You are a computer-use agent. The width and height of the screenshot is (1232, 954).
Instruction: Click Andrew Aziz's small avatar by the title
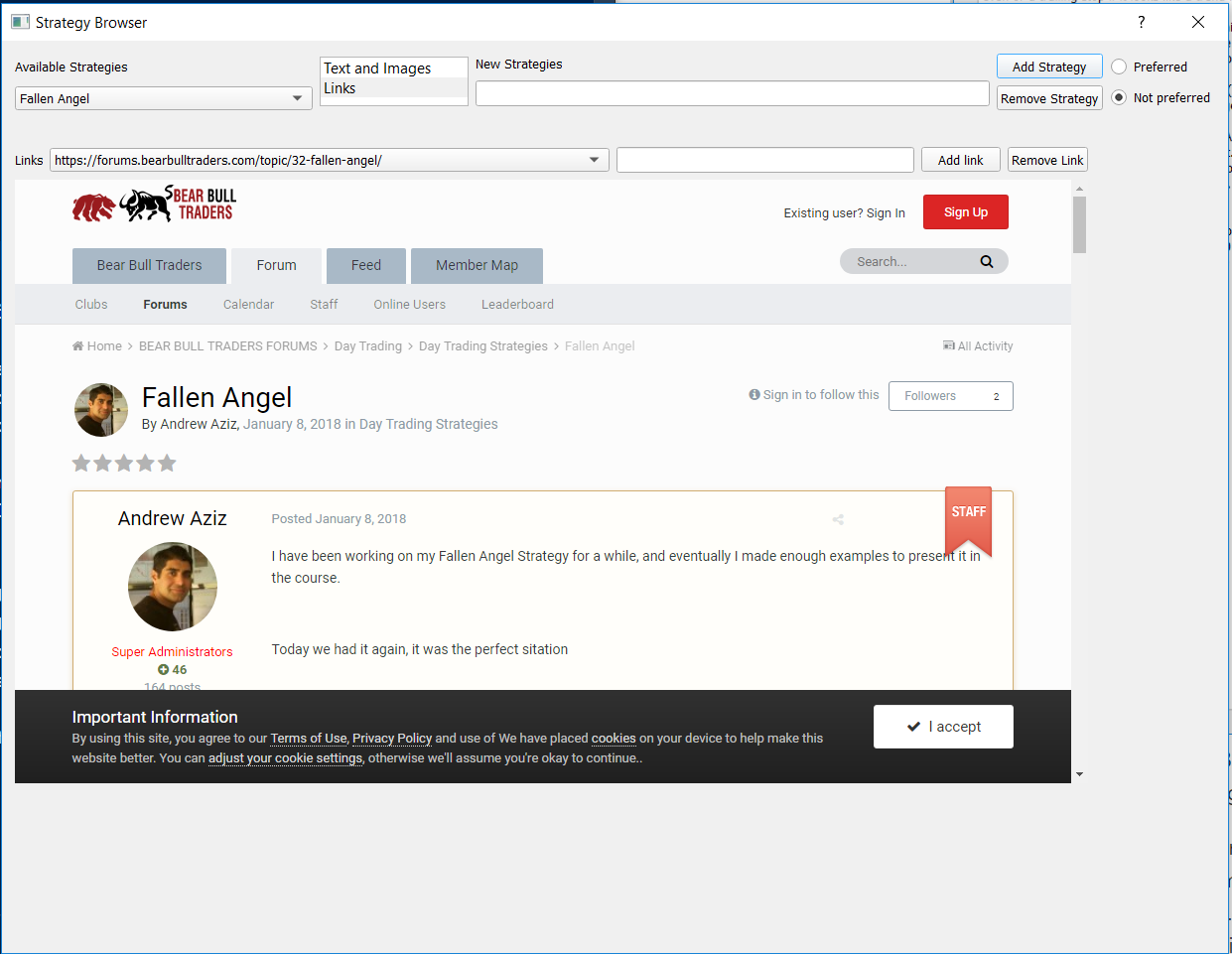click(x=101, y=410)
